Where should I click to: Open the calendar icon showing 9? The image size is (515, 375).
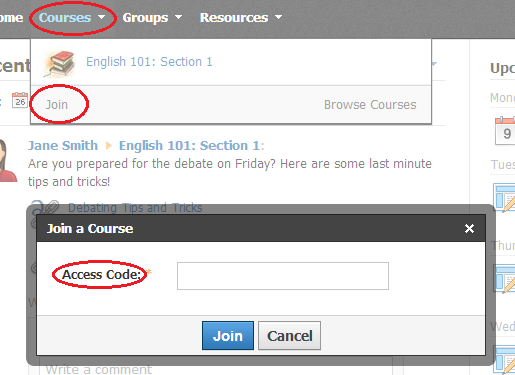pos(505,131)
